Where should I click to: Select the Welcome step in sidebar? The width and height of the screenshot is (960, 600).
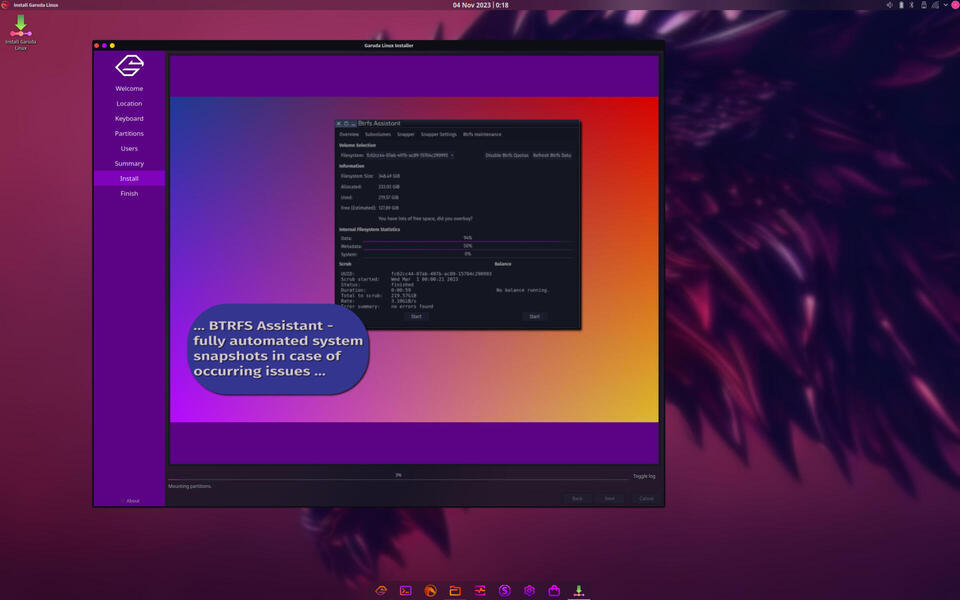point(129,89)
